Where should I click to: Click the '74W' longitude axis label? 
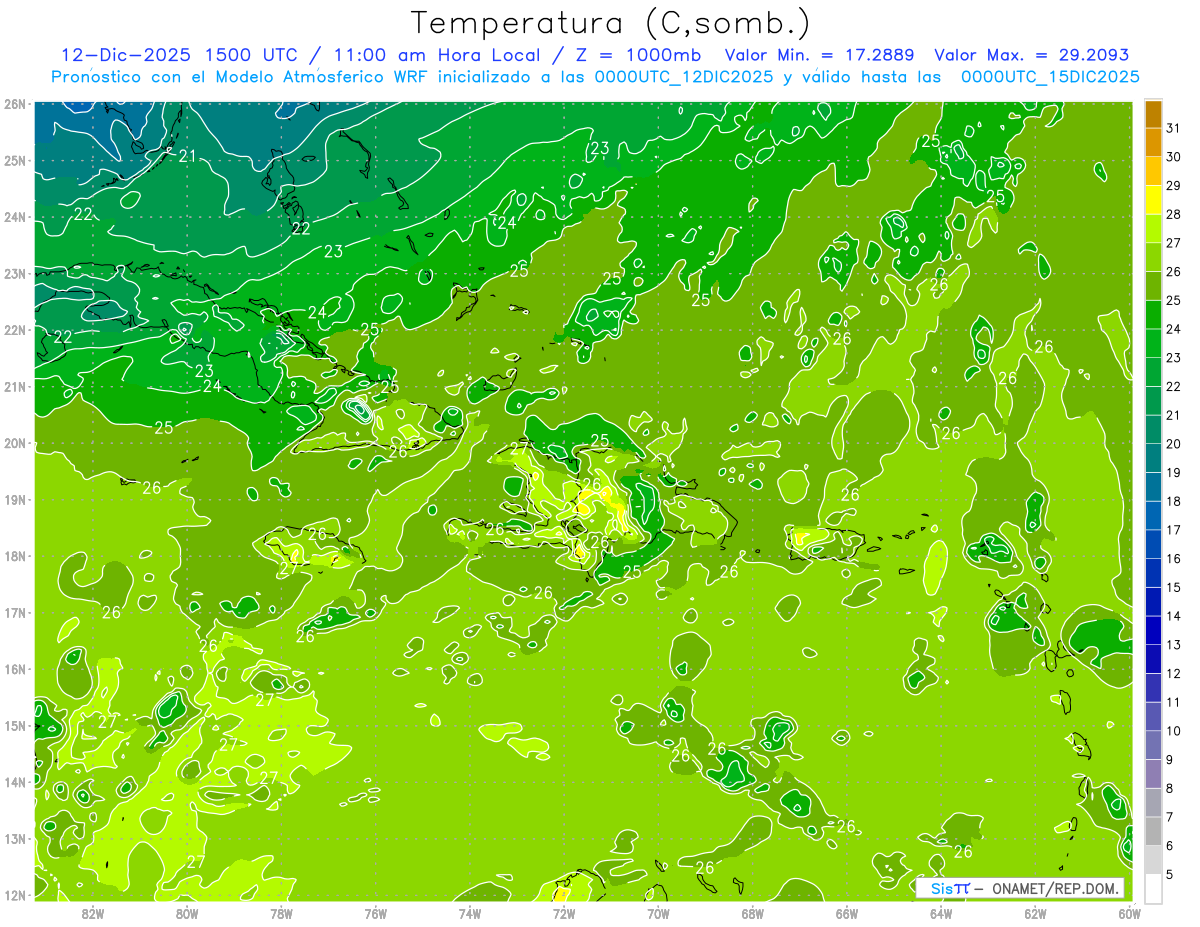point(470,912)
